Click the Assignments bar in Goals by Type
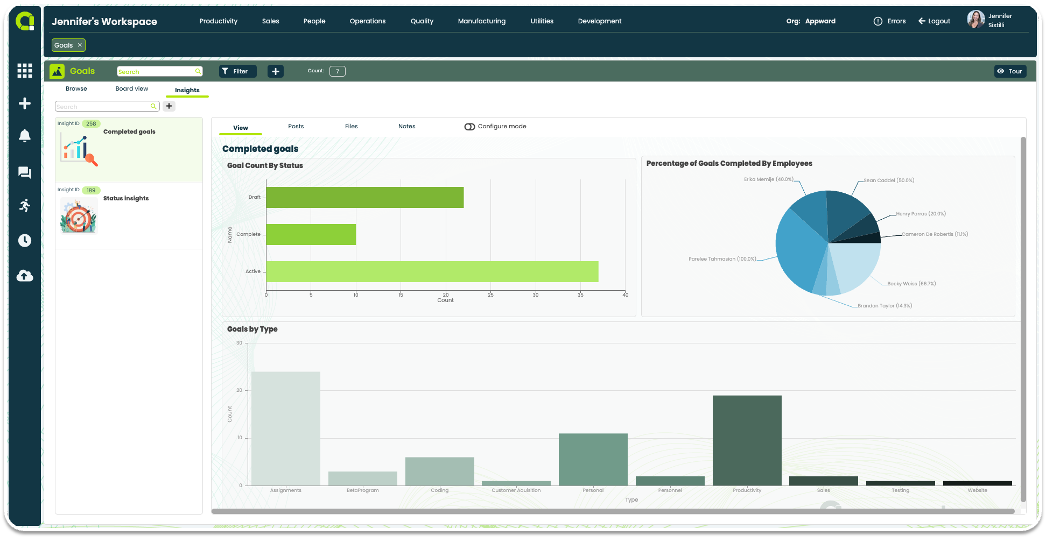Screen dimensions: 1046x538 click(286, 429)
